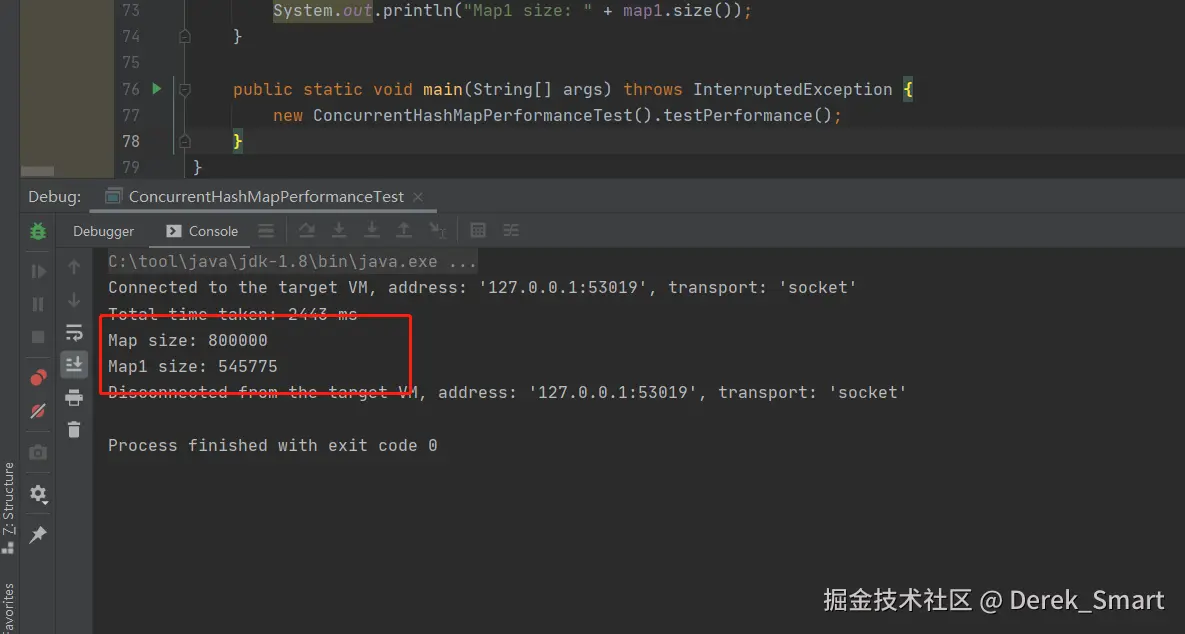Step over the current line
This screenshot has width=1185, height=634.
tap(306, 231)
